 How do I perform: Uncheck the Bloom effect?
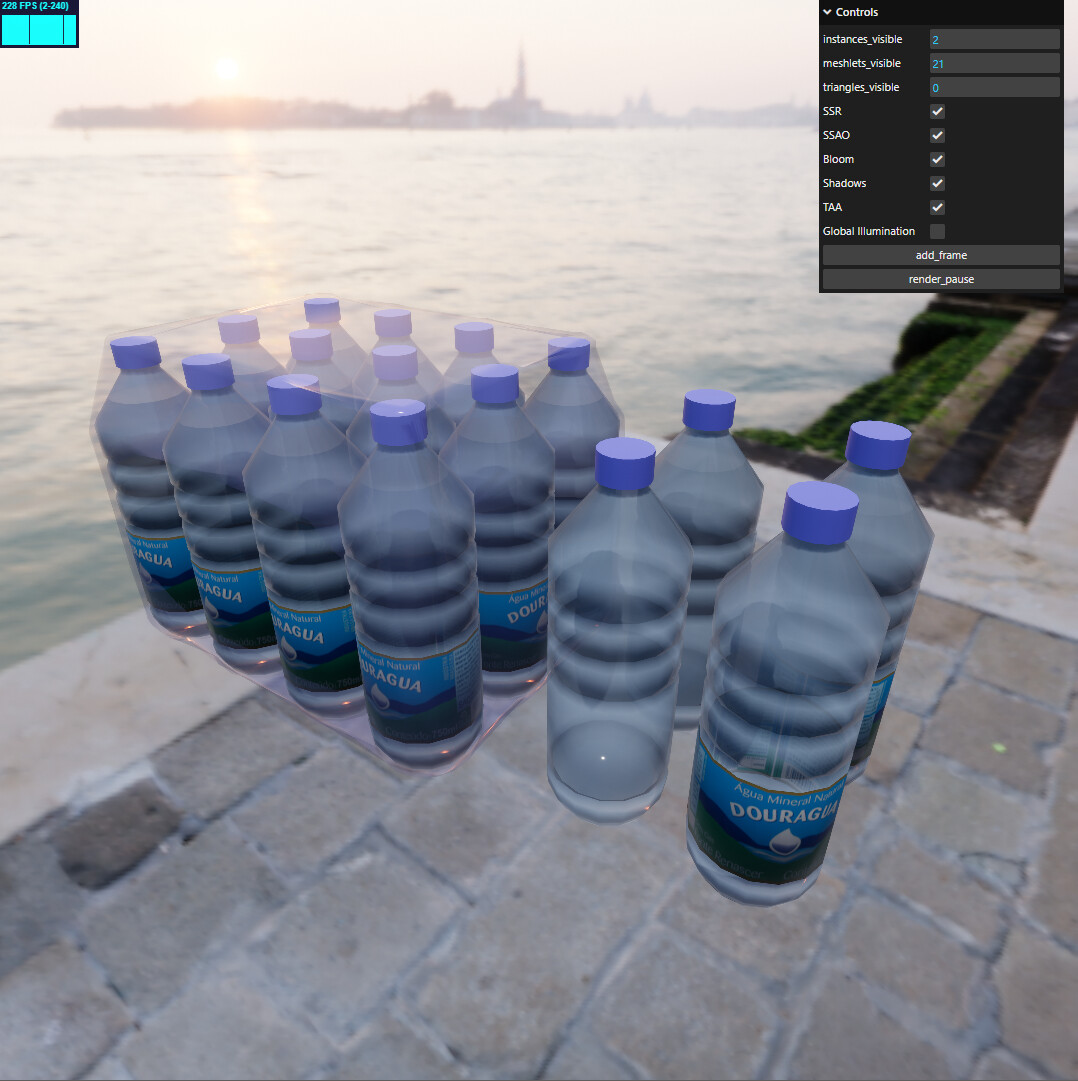click(x=937, y=159)
